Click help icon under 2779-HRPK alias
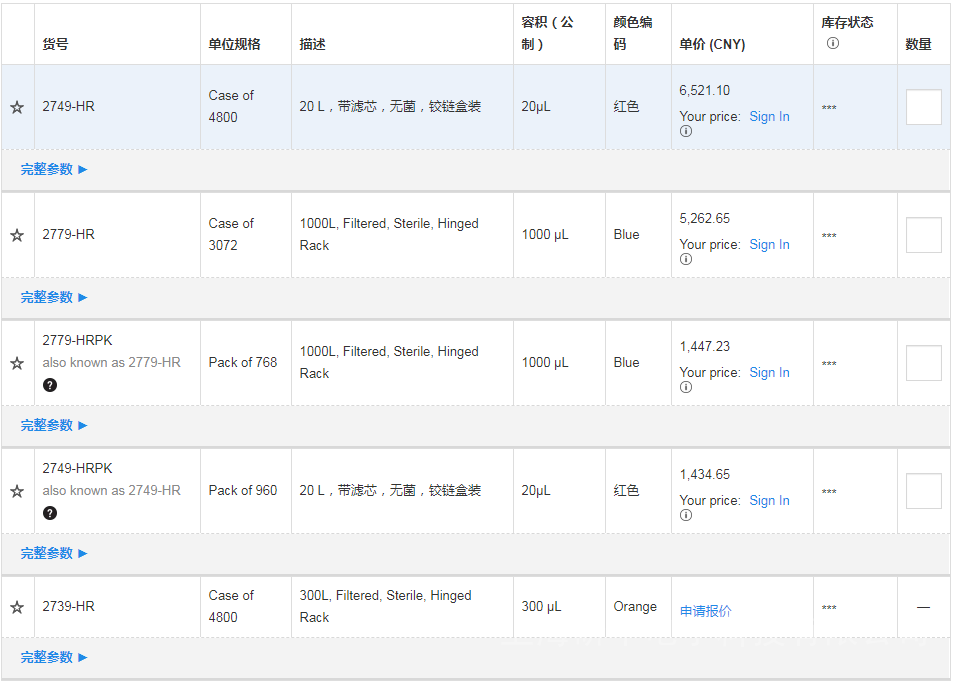This screenshot has height=681, width=954. click(50, 385)
